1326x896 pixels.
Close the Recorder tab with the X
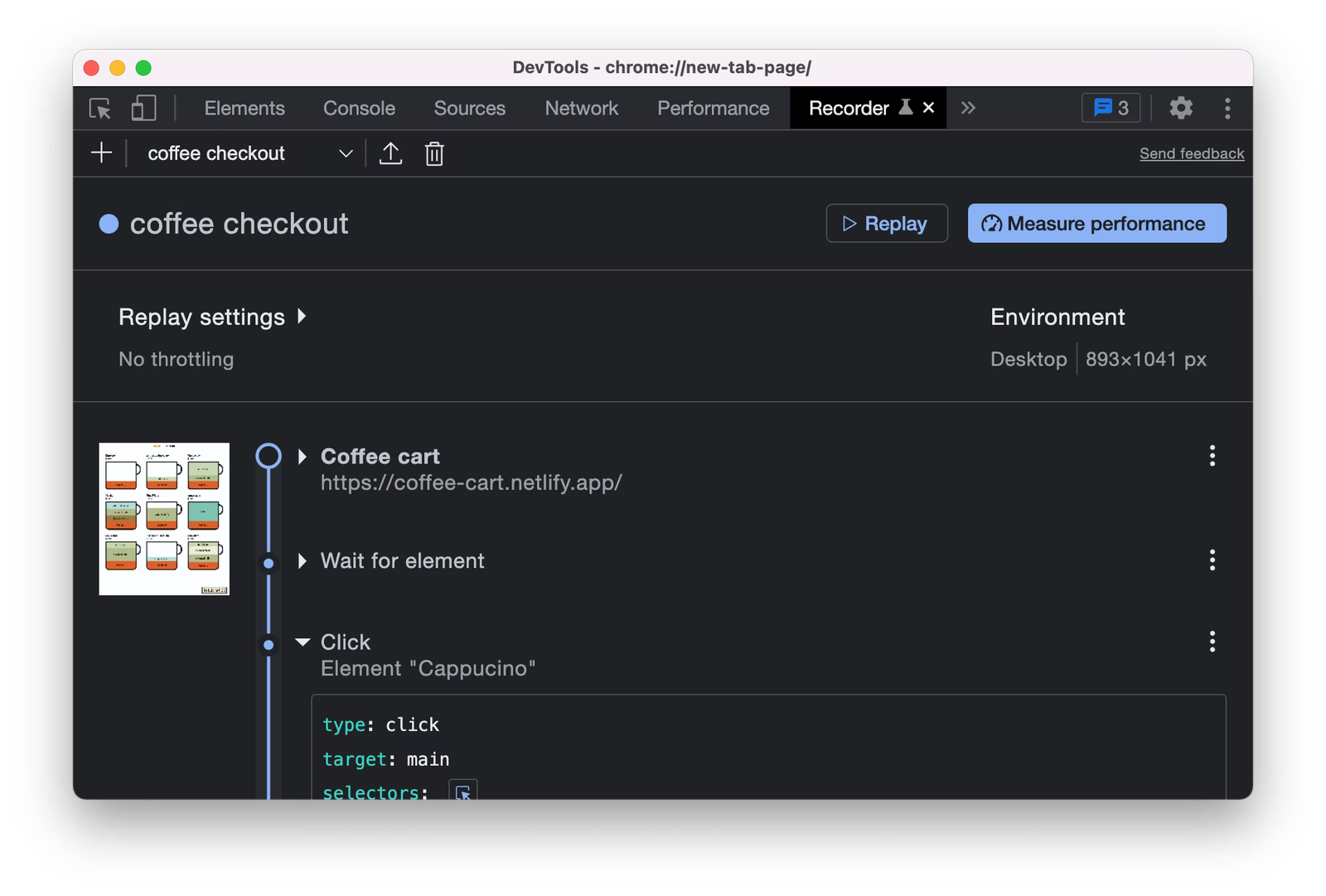(929, 108)
